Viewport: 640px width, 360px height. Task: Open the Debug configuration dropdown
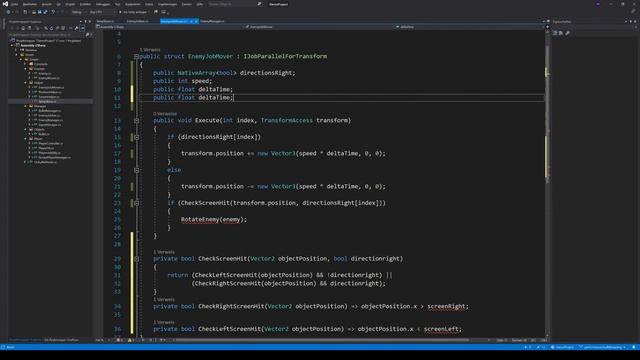coord(78,12)
